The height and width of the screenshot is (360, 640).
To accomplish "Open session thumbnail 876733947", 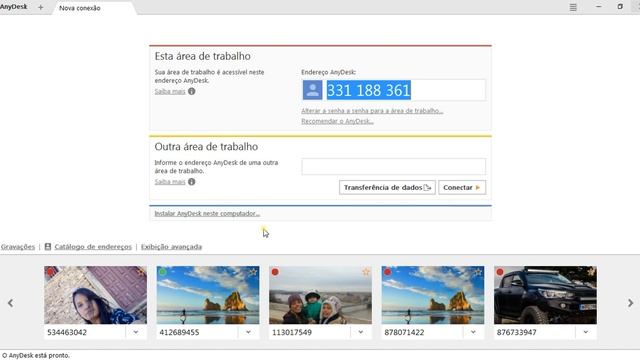I will (x=545, y=295).
